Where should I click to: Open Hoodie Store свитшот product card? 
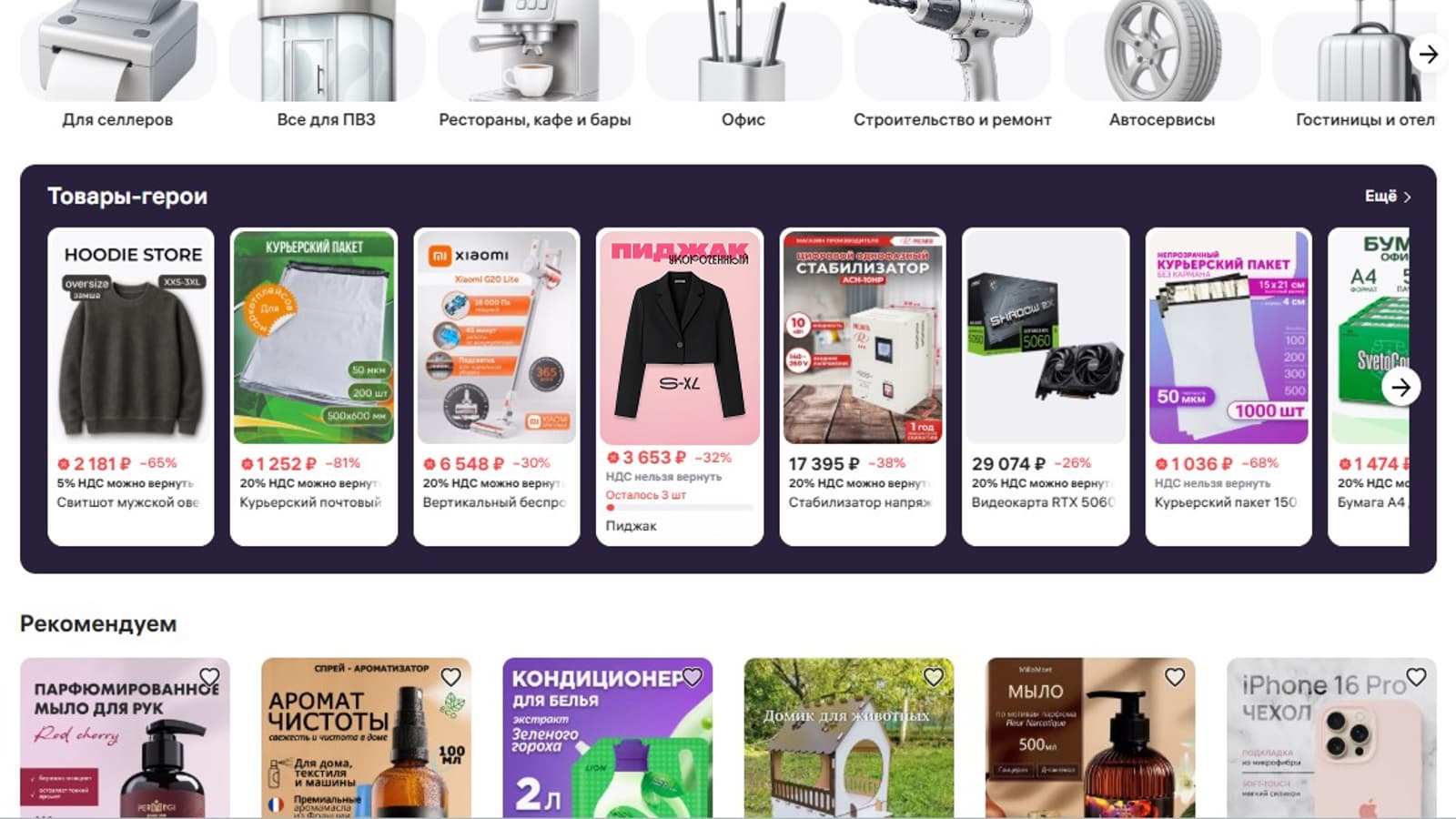[x=131, y=387]
